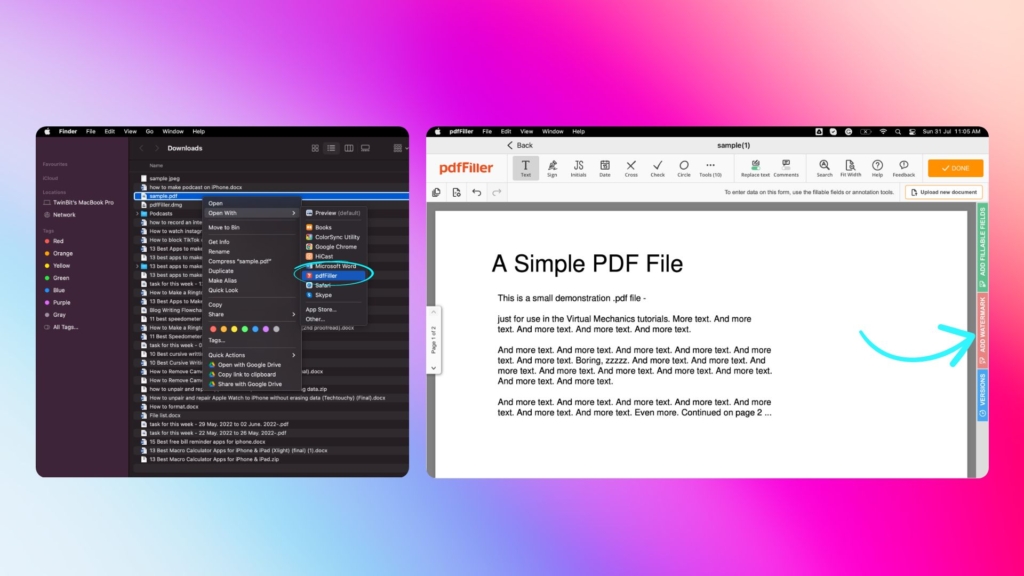The image size is (1024, 576).
Task: Select Preview (default) in submenu
Action: 334,213
